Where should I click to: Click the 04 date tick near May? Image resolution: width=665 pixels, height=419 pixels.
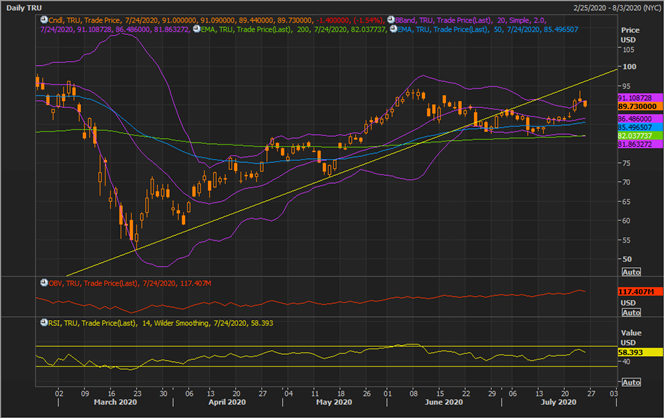point(288,394)
